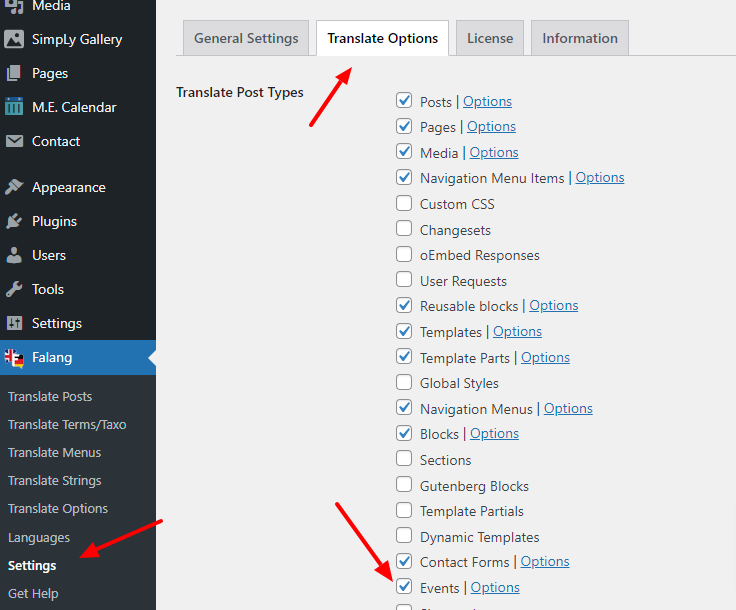Viewport: 736px width, 610px height.
Task: Click the Pages icon in sidebar
Action: point(14,73)
